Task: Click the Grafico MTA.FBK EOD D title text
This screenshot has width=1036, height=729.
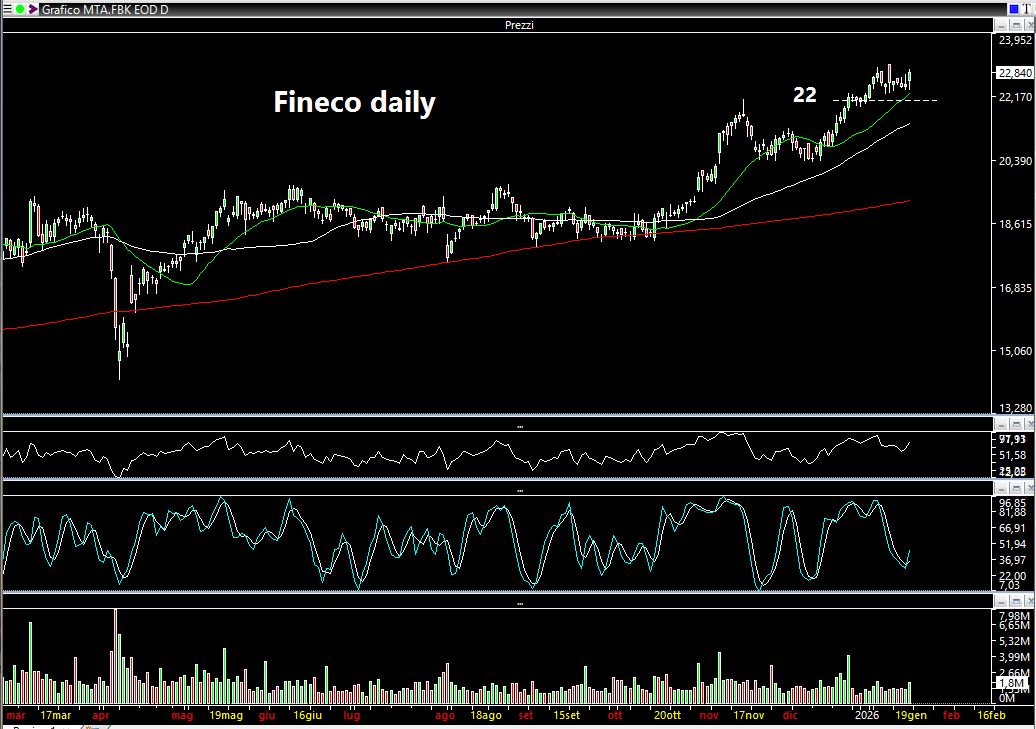Action: (x=105, y=9)
